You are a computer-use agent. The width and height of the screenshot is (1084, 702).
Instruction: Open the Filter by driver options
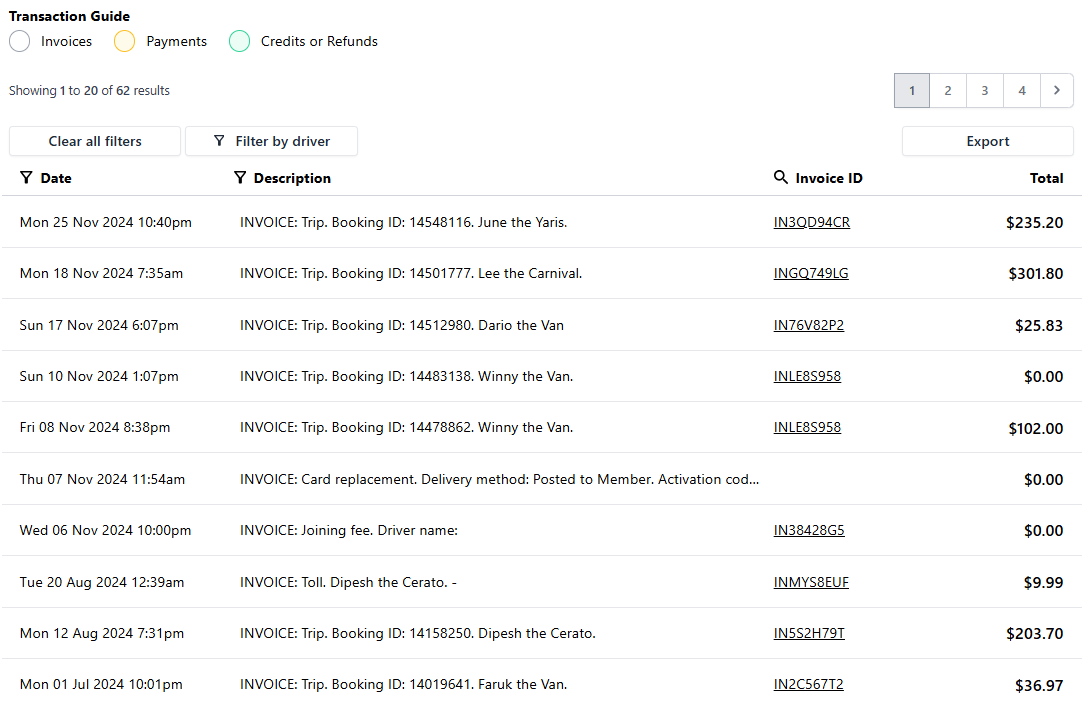[x=271, y=141]
